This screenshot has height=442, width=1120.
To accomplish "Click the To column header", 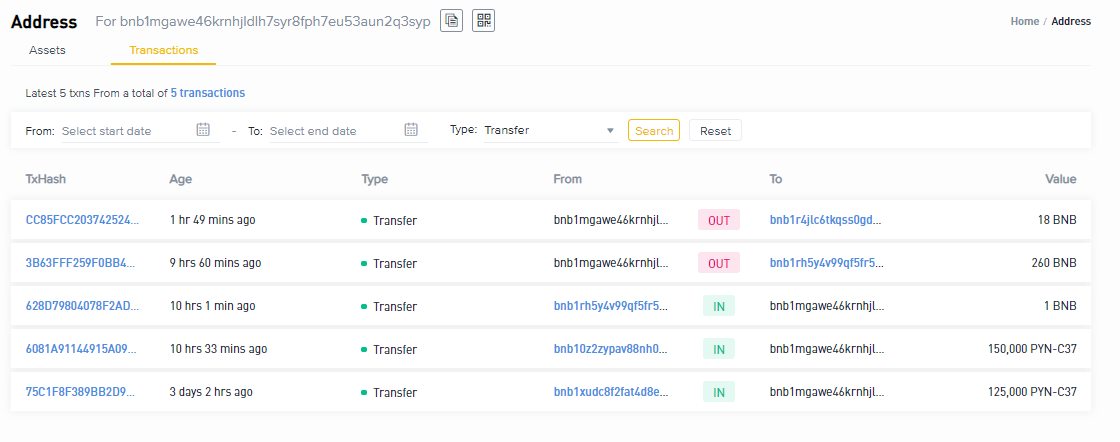I will pyautogui.click(x=776, y=179).
